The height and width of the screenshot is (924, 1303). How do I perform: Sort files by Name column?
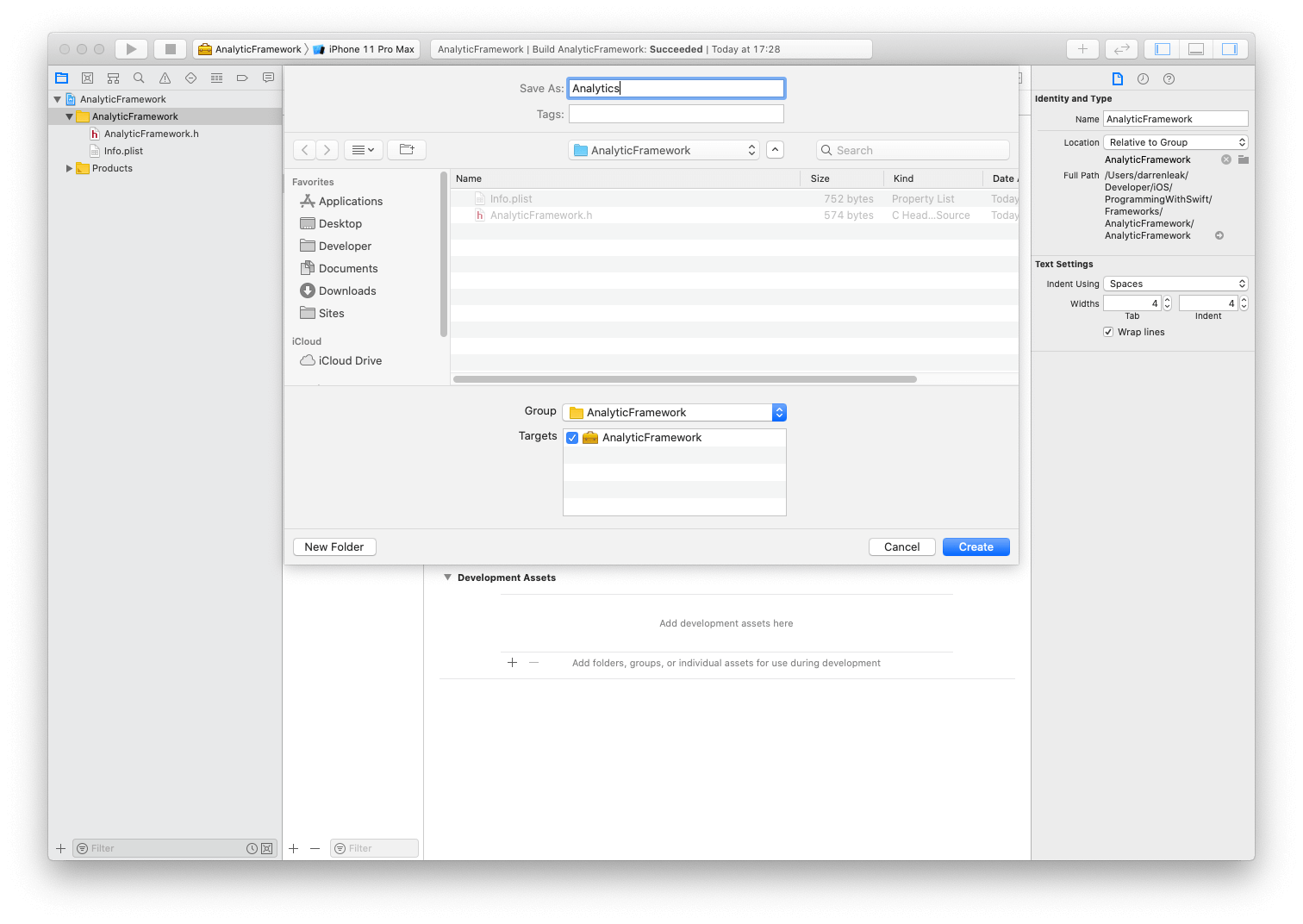point(625,178)
